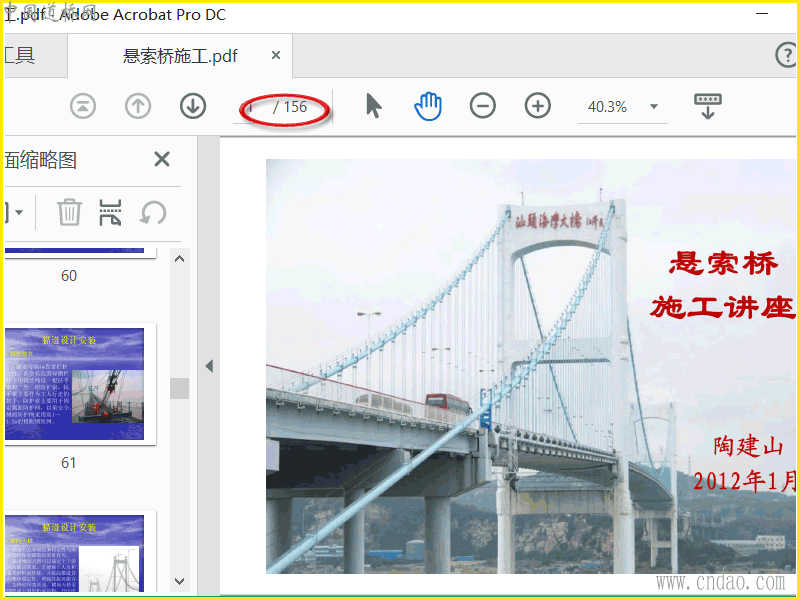This screenshot has height=600, width=800.
Task: Zoom in with plus button
Action: (538, 106)
